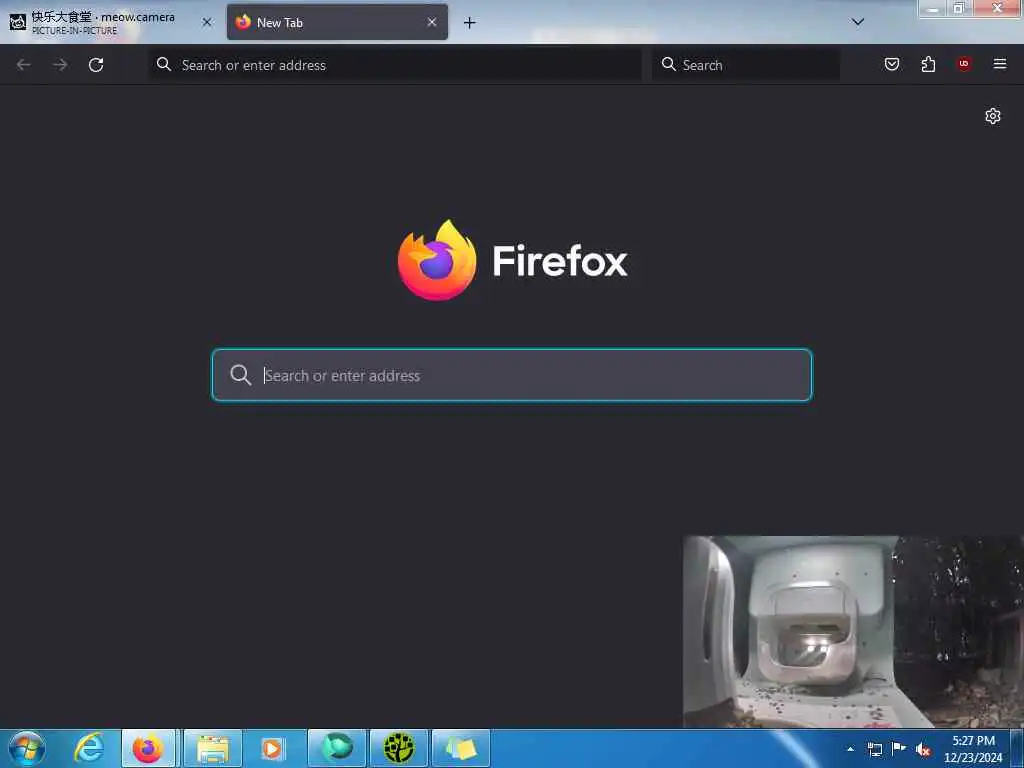1024x768 pixels.
Task: Open the Extensions puzzle icon
Action: [x=928, y=64]
